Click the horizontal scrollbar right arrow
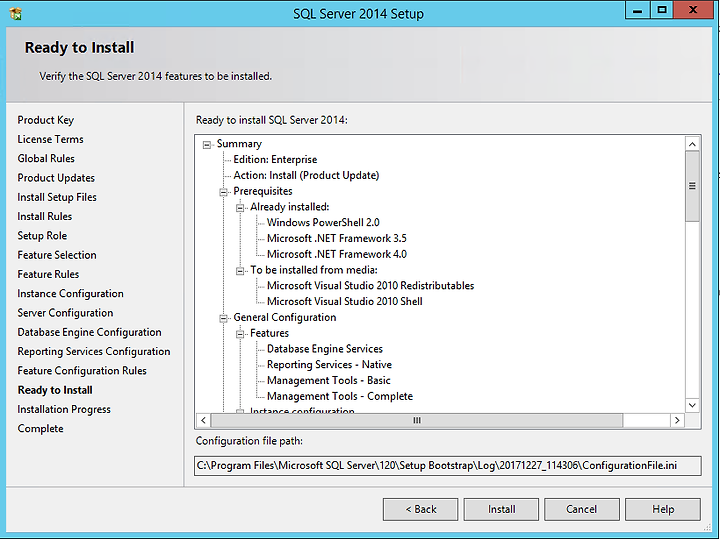 677,420
